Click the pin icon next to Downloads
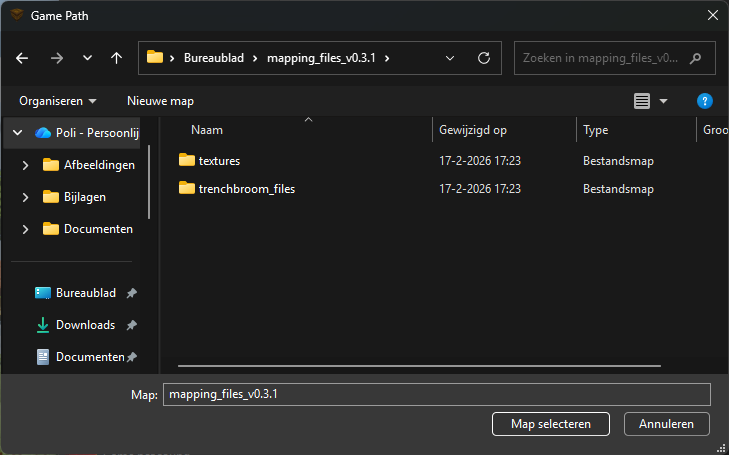 (132, 325)
